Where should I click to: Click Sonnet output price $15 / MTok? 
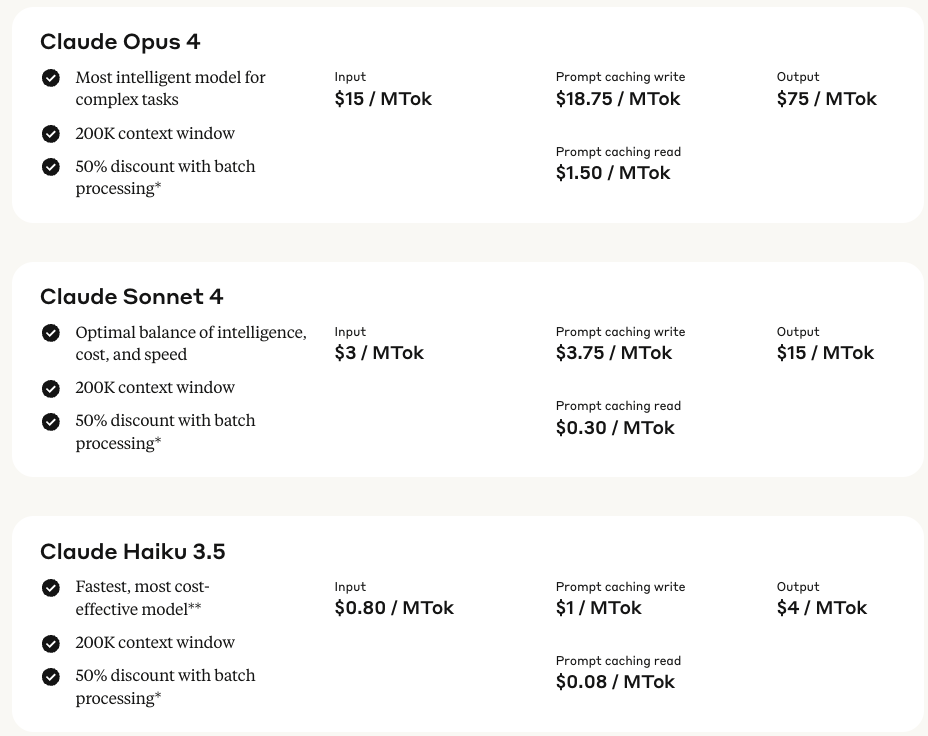[825, 353]
